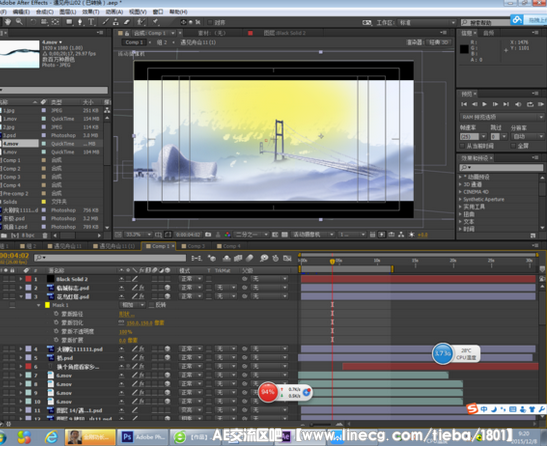Open the Mask 1 相加 mode dropdown
The height and width of the screenshot is (452, 548).
click(132, 305)
